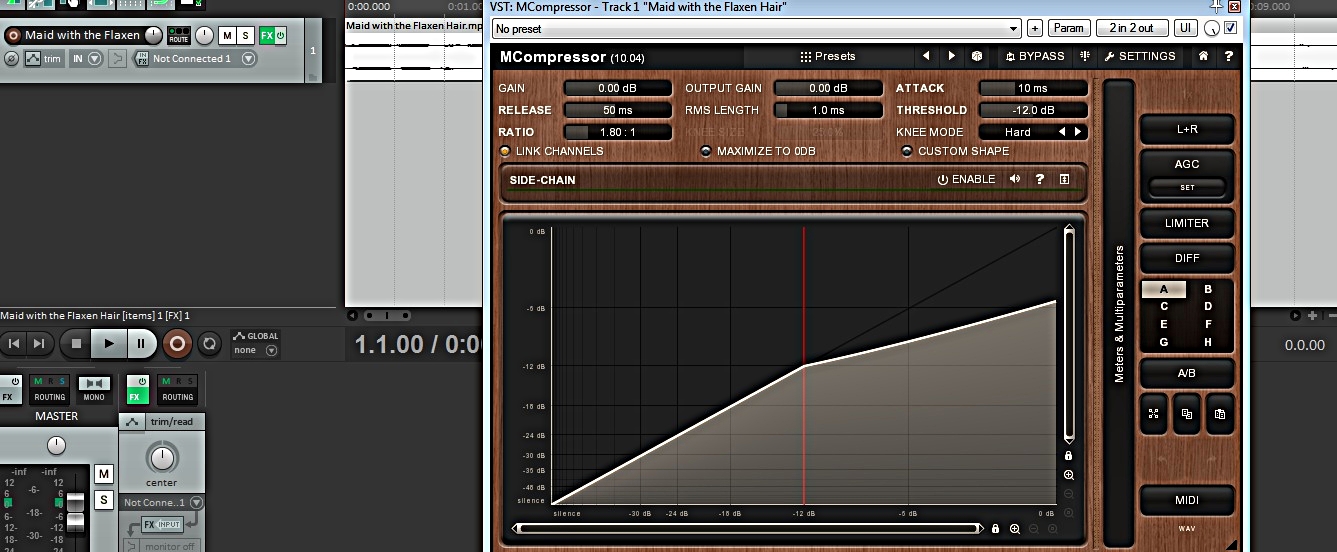Open track ROUTE button in track panel

(178, 36)
